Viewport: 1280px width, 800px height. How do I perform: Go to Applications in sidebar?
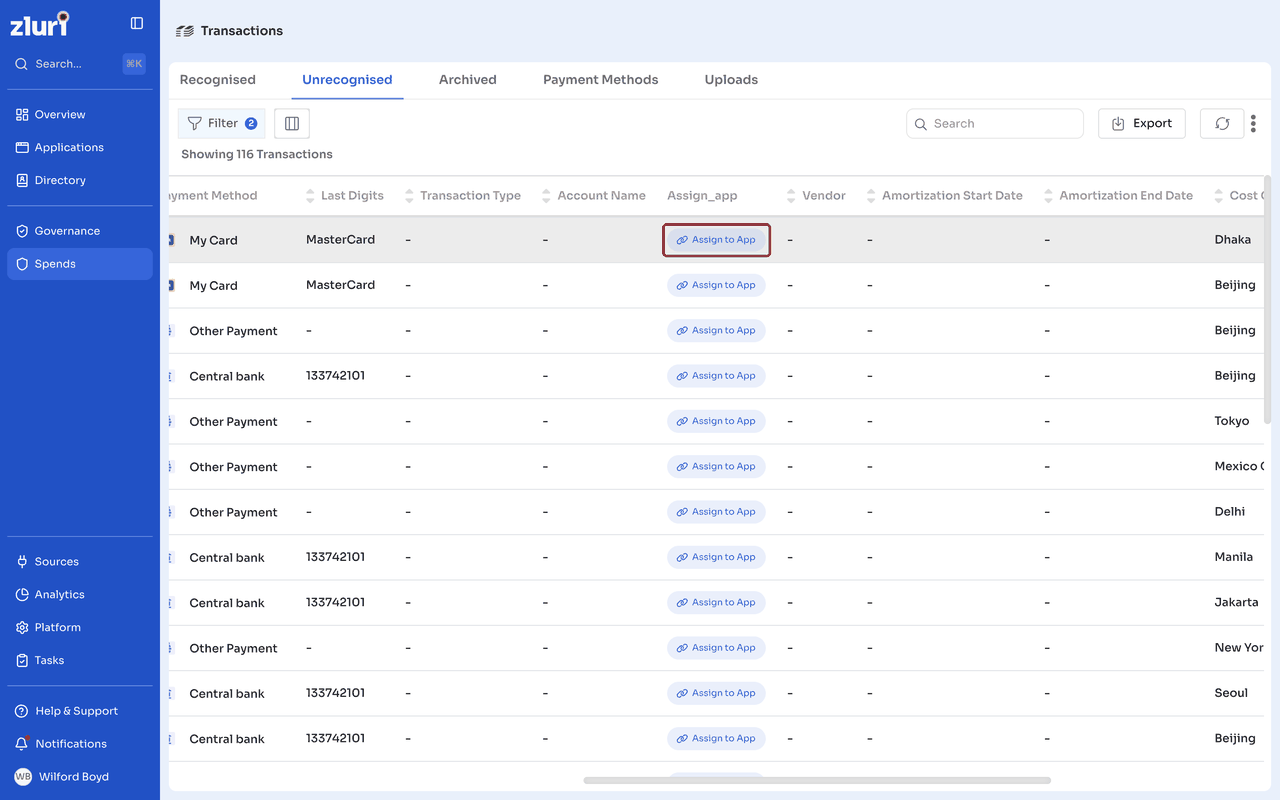pyautogui.click(x=80, y=148)
